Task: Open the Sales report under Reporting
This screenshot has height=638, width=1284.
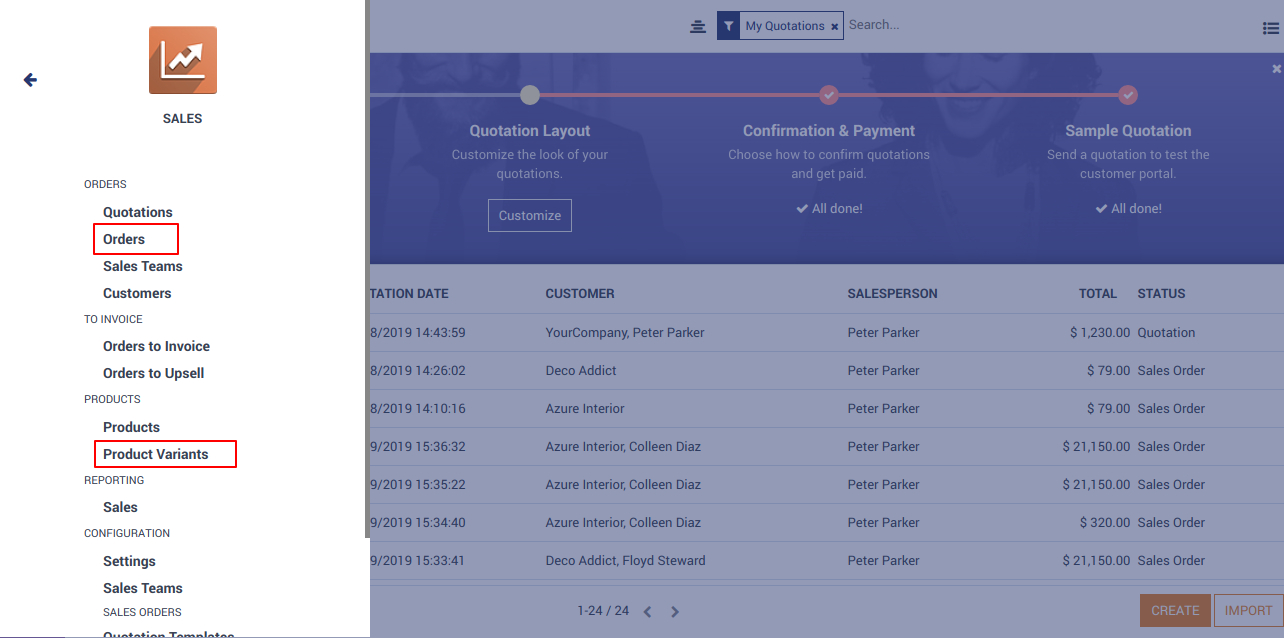Action: (120, 507)
